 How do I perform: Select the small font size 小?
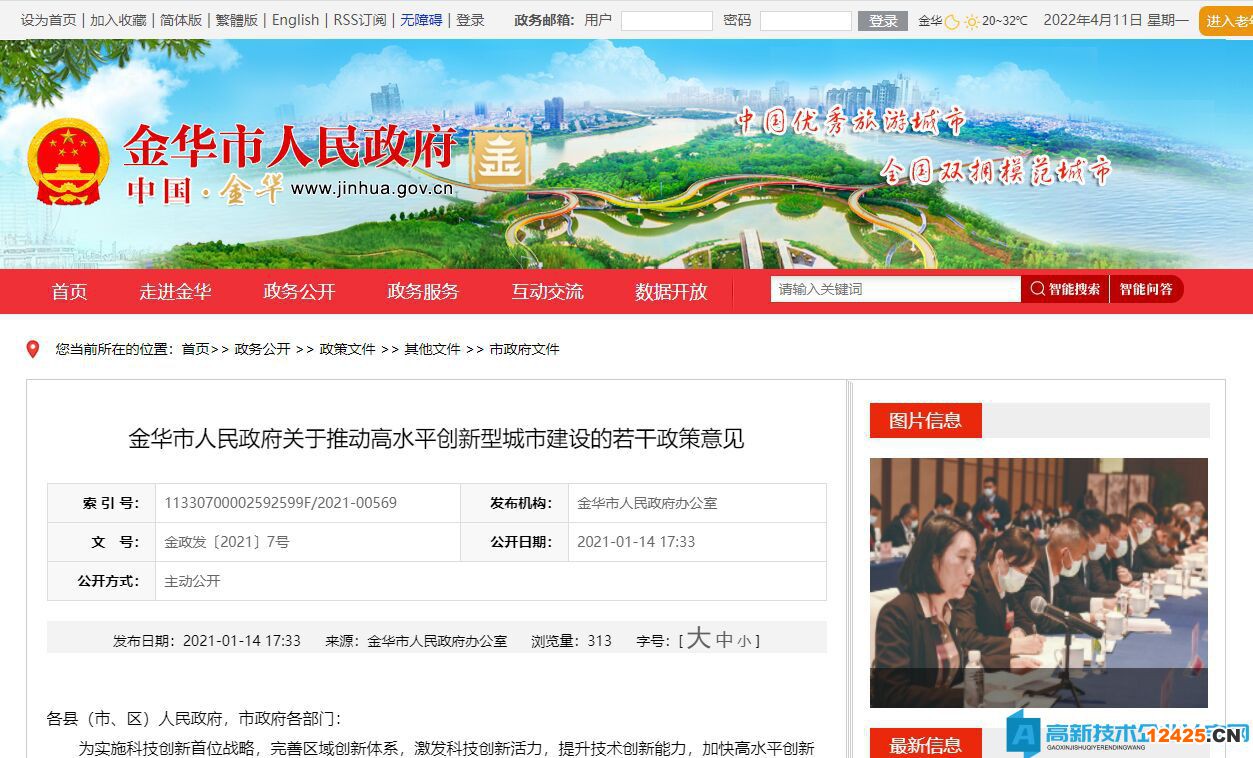[x=744, y=642]
